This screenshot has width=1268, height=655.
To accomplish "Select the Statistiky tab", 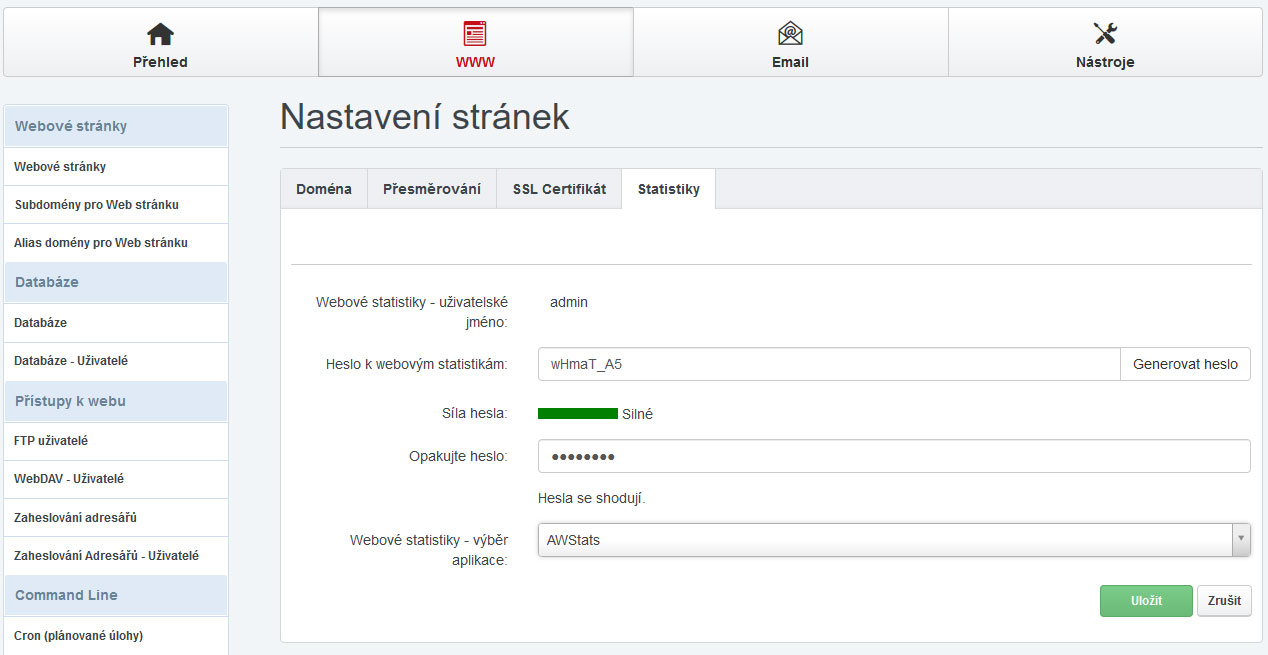I will coord(668,189).
